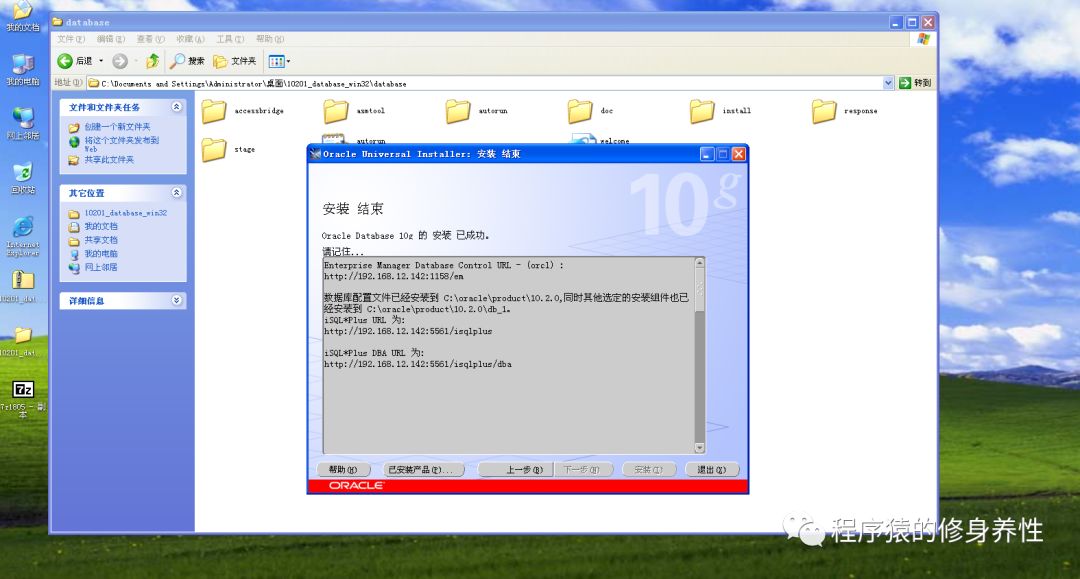Open the Edit menu in Explorer

110,39
